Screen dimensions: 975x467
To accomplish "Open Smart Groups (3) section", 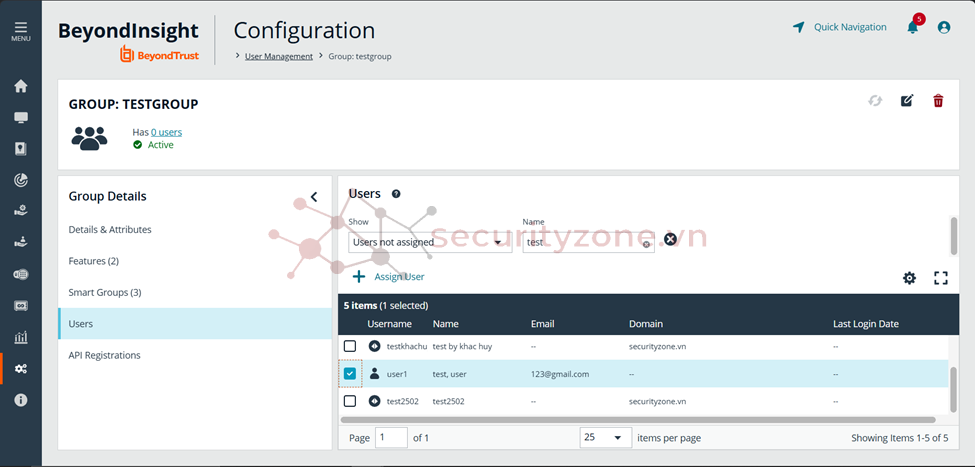I will click(x=105, y=293).
